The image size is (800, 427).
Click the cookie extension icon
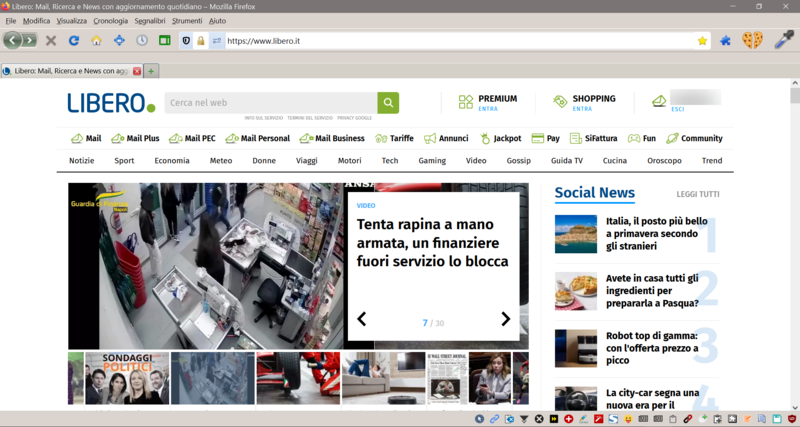(x=753, y=40)
